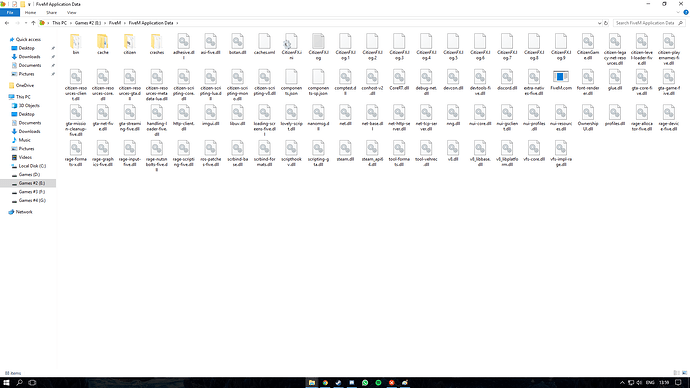Click This PC in the address path
This screenshot has height=388, width=690.
[59, 23]
